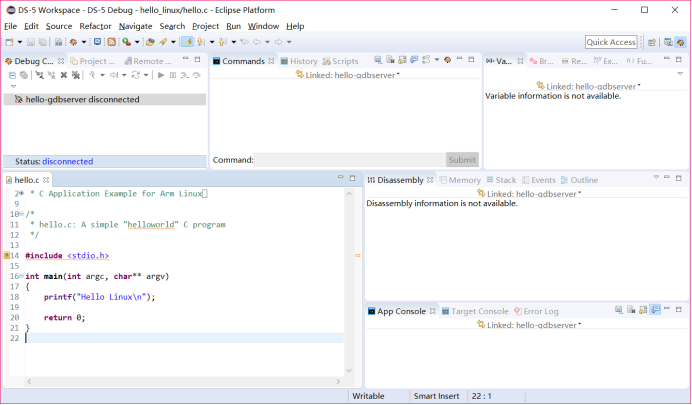The width and height of the screenshot is (692, 405).
Task: Click the disconnected status link
Action: pyautogui.click(x=68, y=161)
